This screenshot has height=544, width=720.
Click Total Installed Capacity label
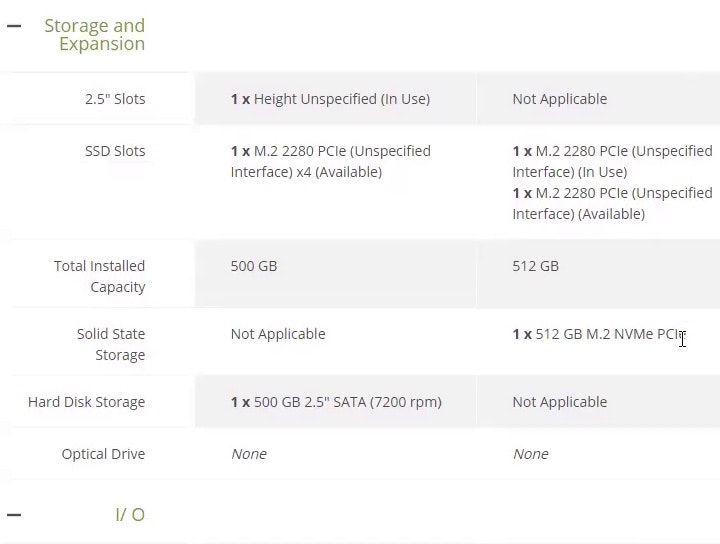pyautogui.click(x=100, y=276)
